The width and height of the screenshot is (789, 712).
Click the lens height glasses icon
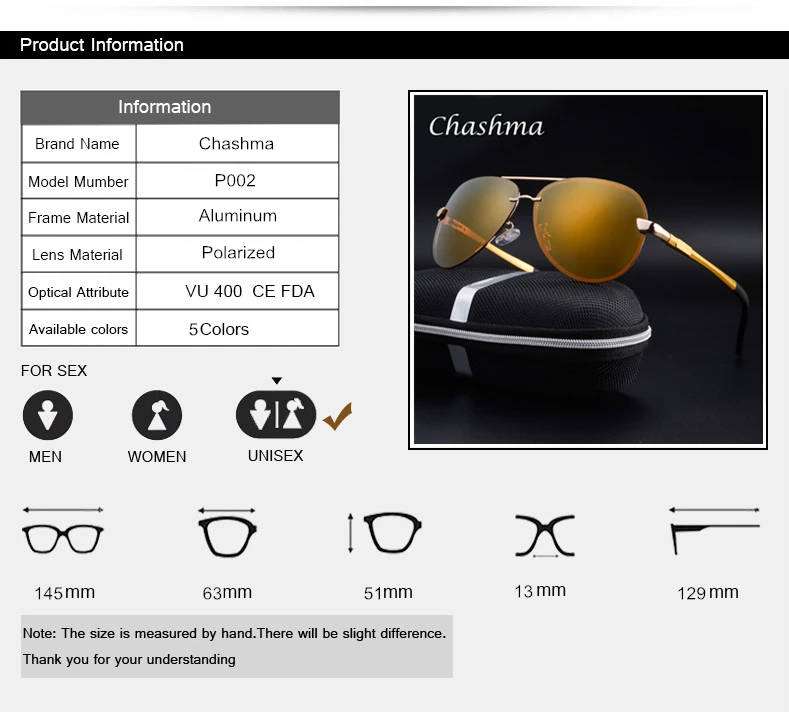385,533
